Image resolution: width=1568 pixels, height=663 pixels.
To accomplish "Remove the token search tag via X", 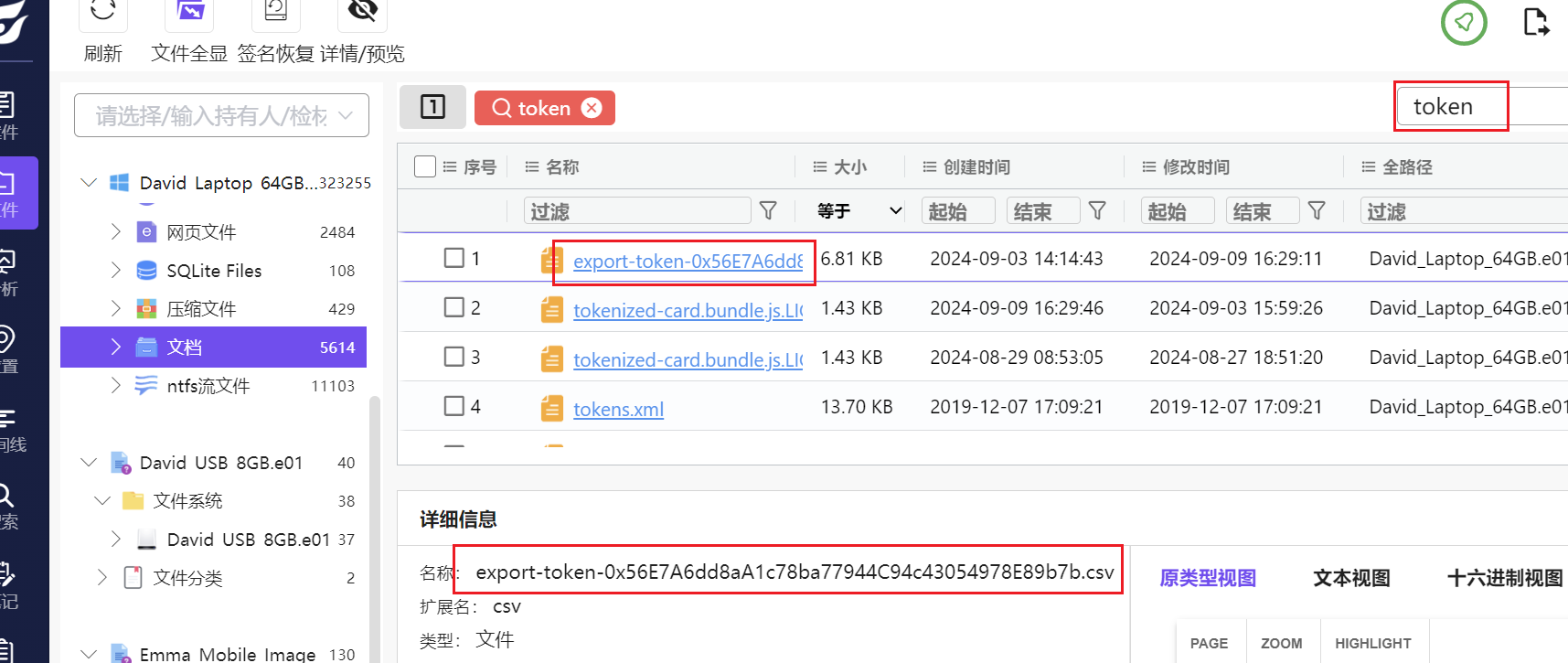I will click(x=592, y=108).
